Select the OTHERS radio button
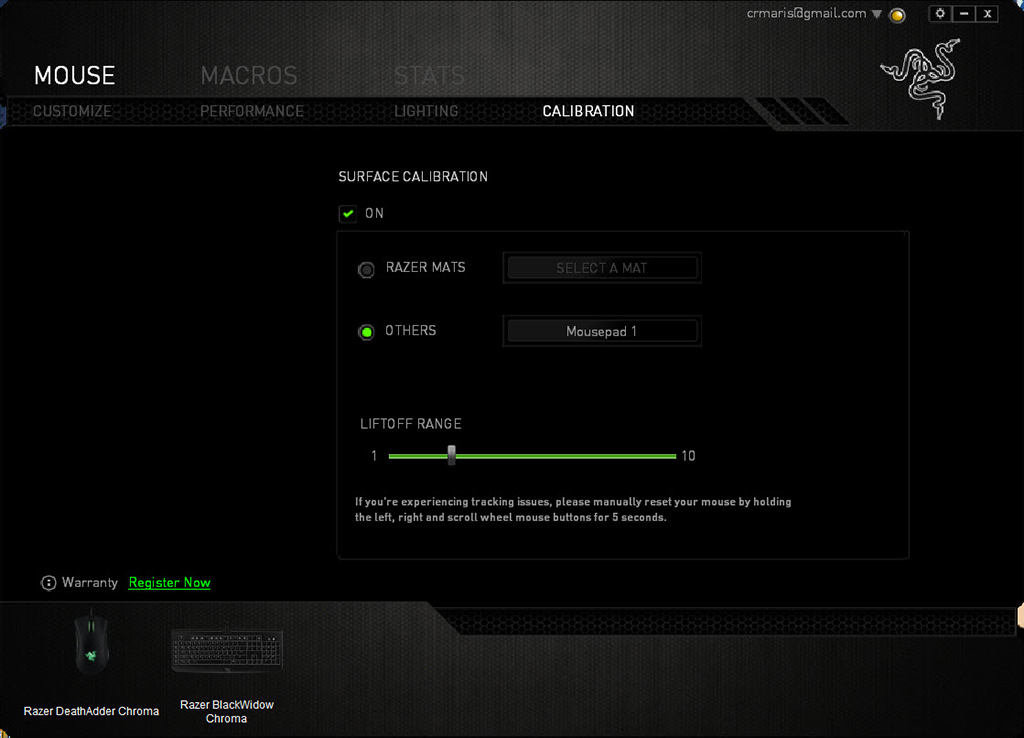The image size is (1024, 738). pyautogui.click(x=366, y=332)
